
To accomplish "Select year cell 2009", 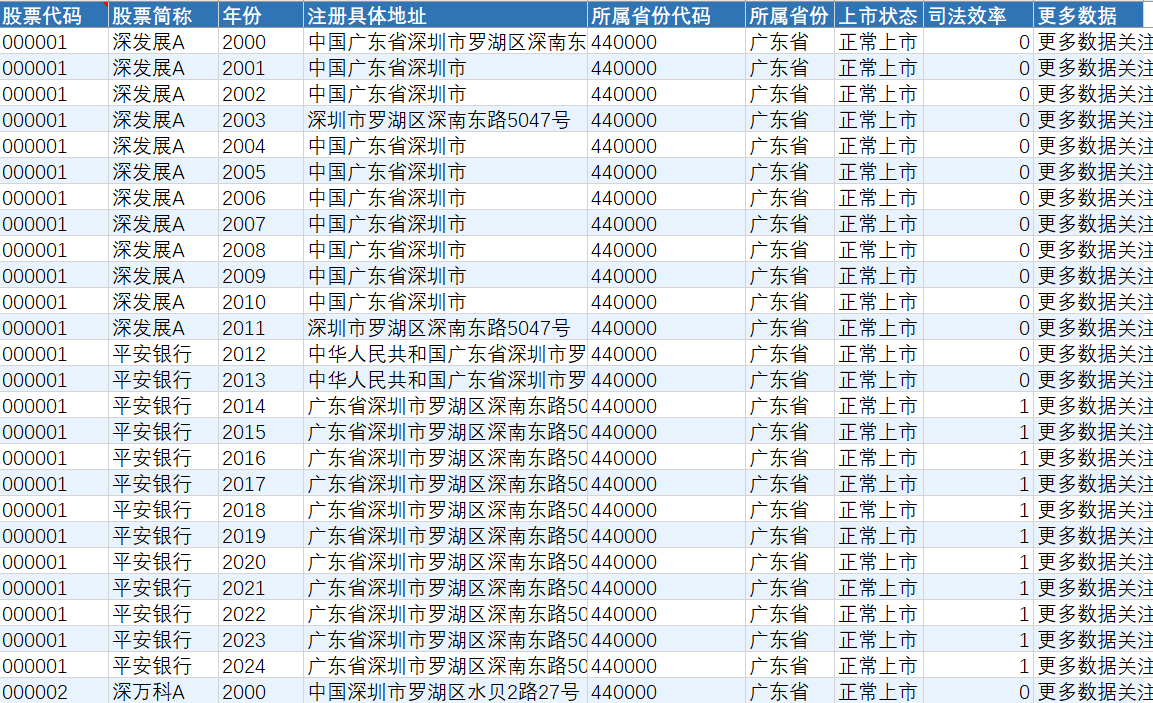I will coord(260,276).
